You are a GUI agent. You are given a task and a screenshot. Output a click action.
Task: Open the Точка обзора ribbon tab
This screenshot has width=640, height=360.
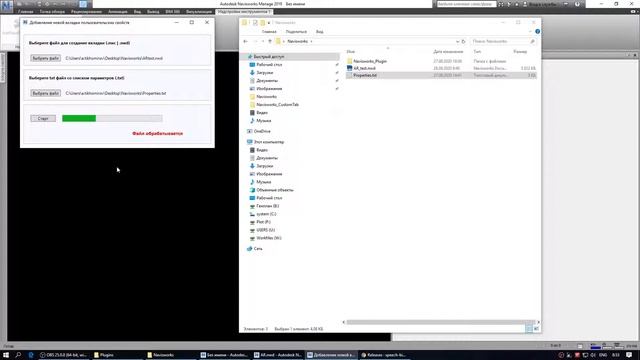tap(52, 12)
